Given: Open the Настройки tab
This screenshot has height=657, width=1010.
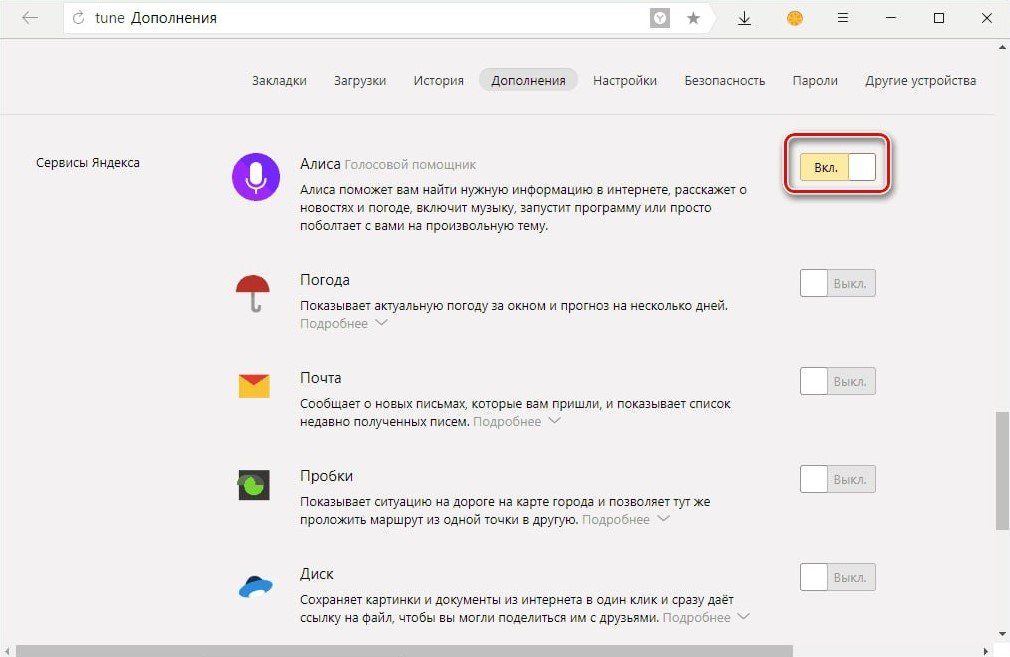Looking at the screenshot, I should coord(625,81).
